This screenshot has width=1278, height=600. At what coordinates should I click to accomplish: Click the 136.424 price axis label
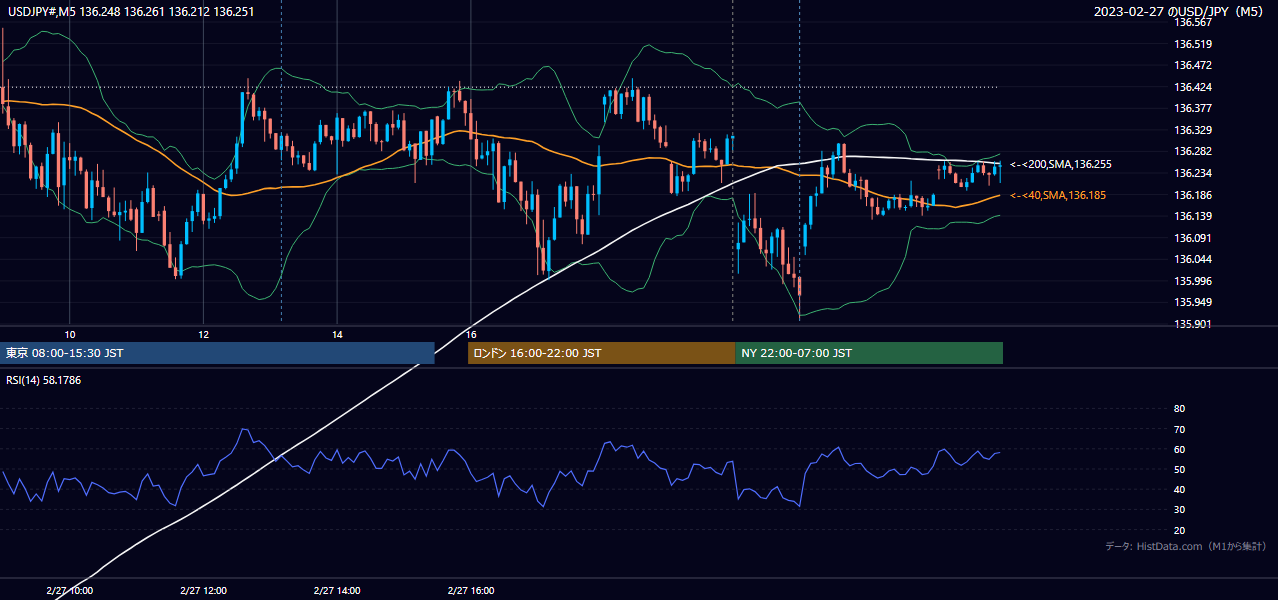pyautogui.click(x=1192, y=87)
